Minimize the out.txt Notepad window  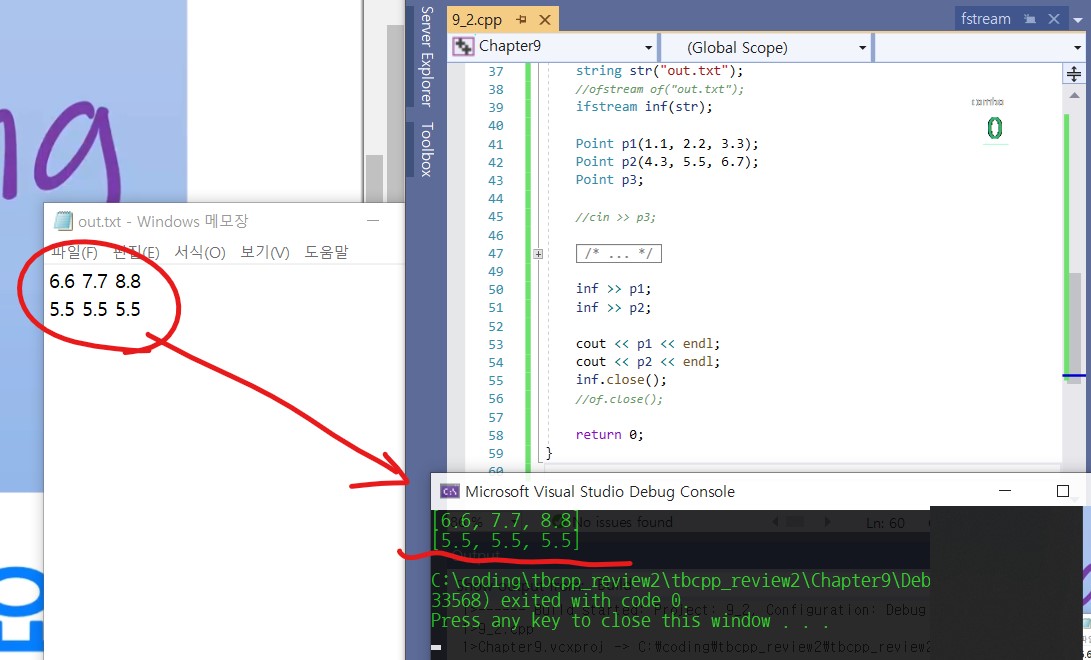point(373,221)
